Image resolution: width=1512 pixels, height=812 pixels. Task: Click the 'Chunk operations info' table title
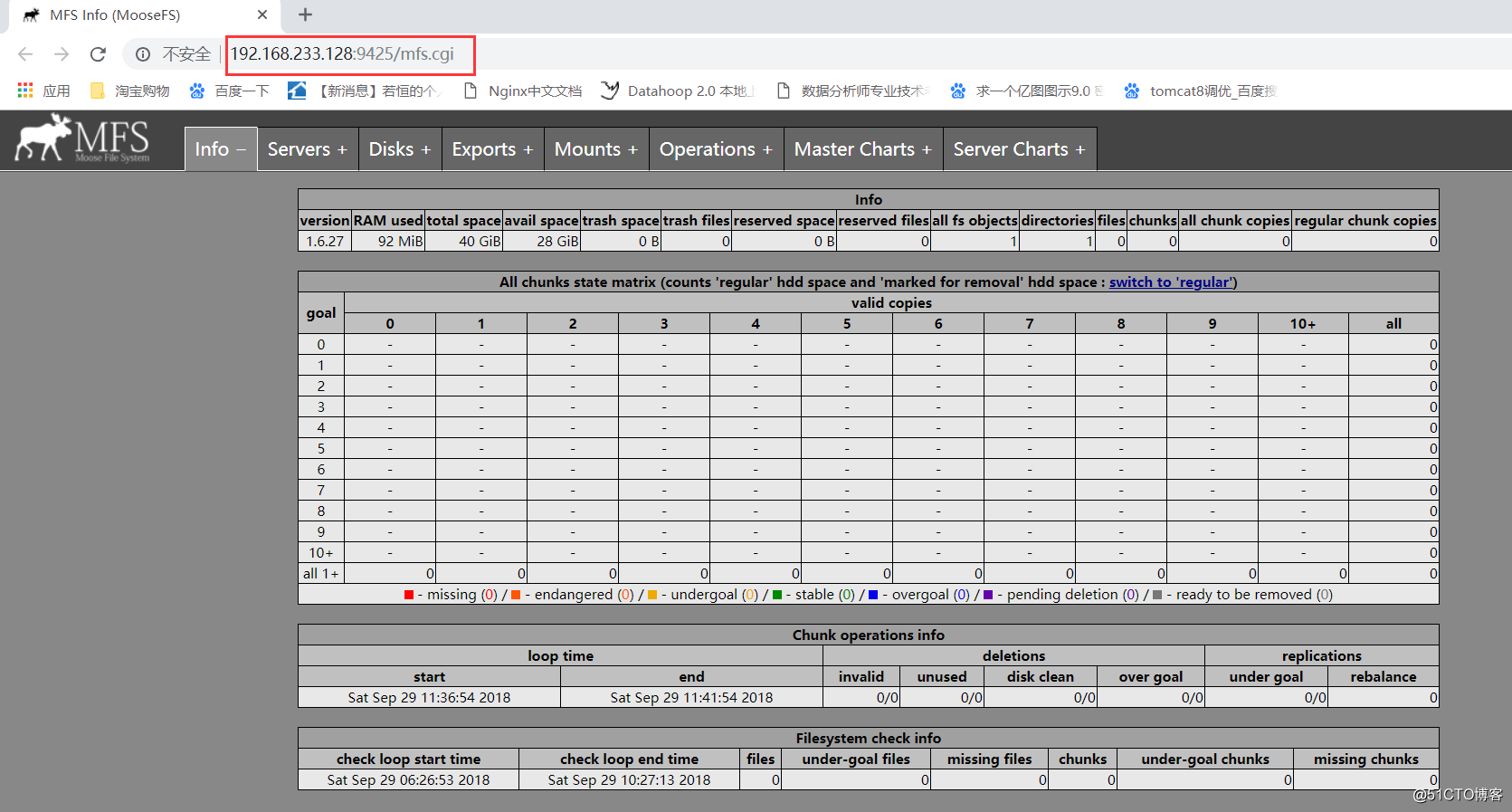click(x=869, y=635)
